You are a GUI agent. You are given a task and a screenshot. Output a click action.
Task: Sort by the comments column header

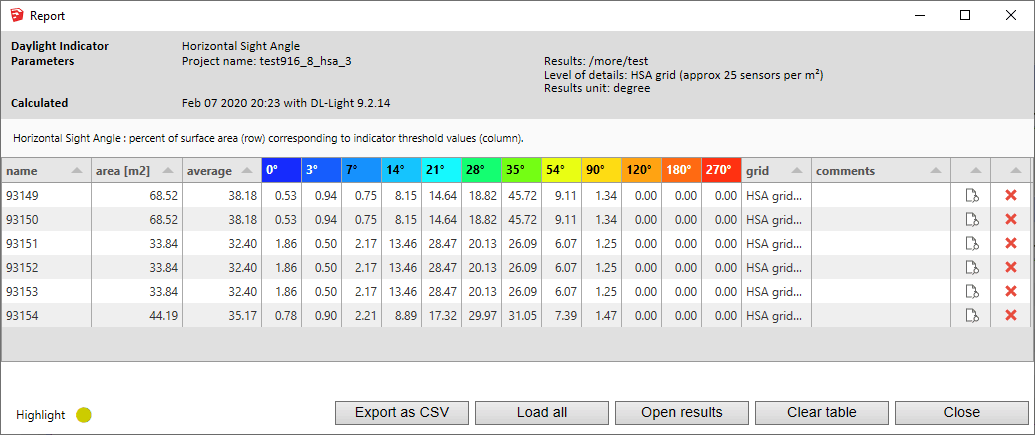tap(881, 170)
